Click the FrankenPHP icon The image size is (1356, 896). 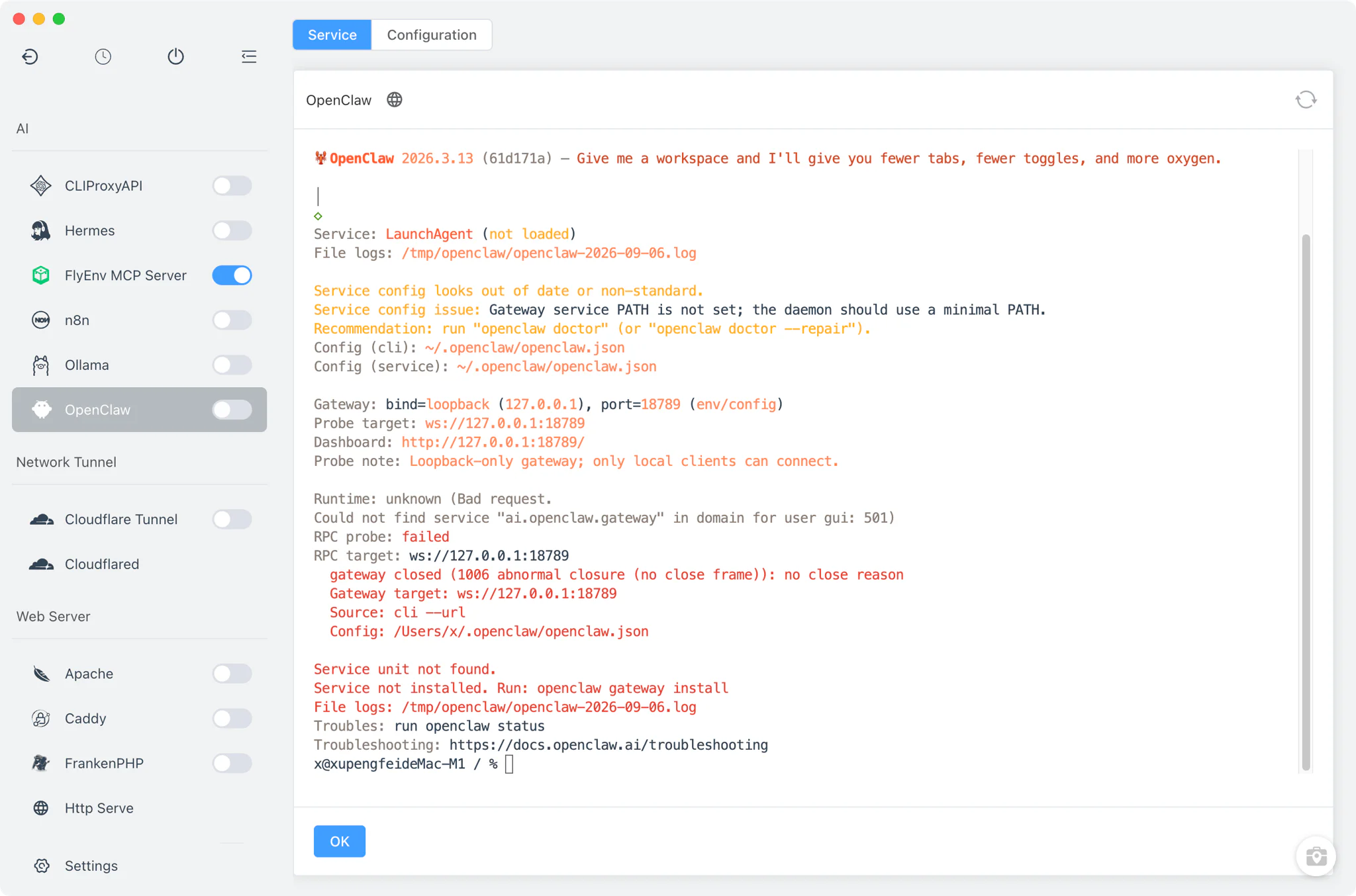point(41,763)
